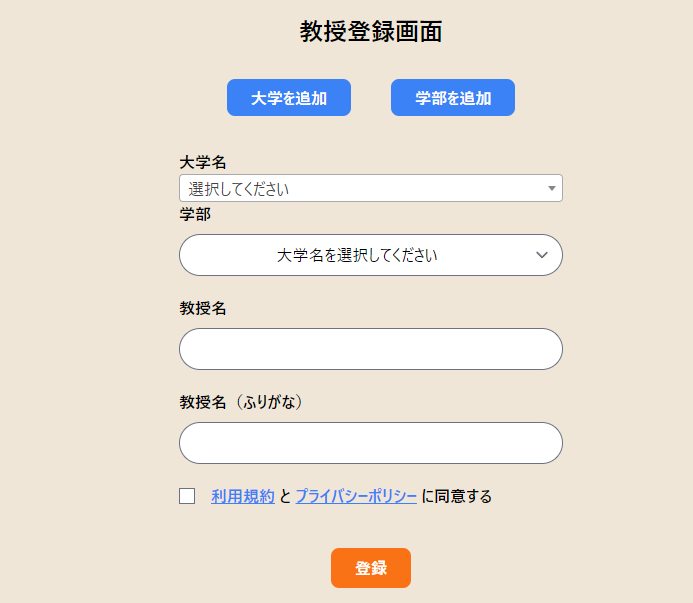Click the 学部 field label
This screenshot has width=693, height=603.
point(195,214)
